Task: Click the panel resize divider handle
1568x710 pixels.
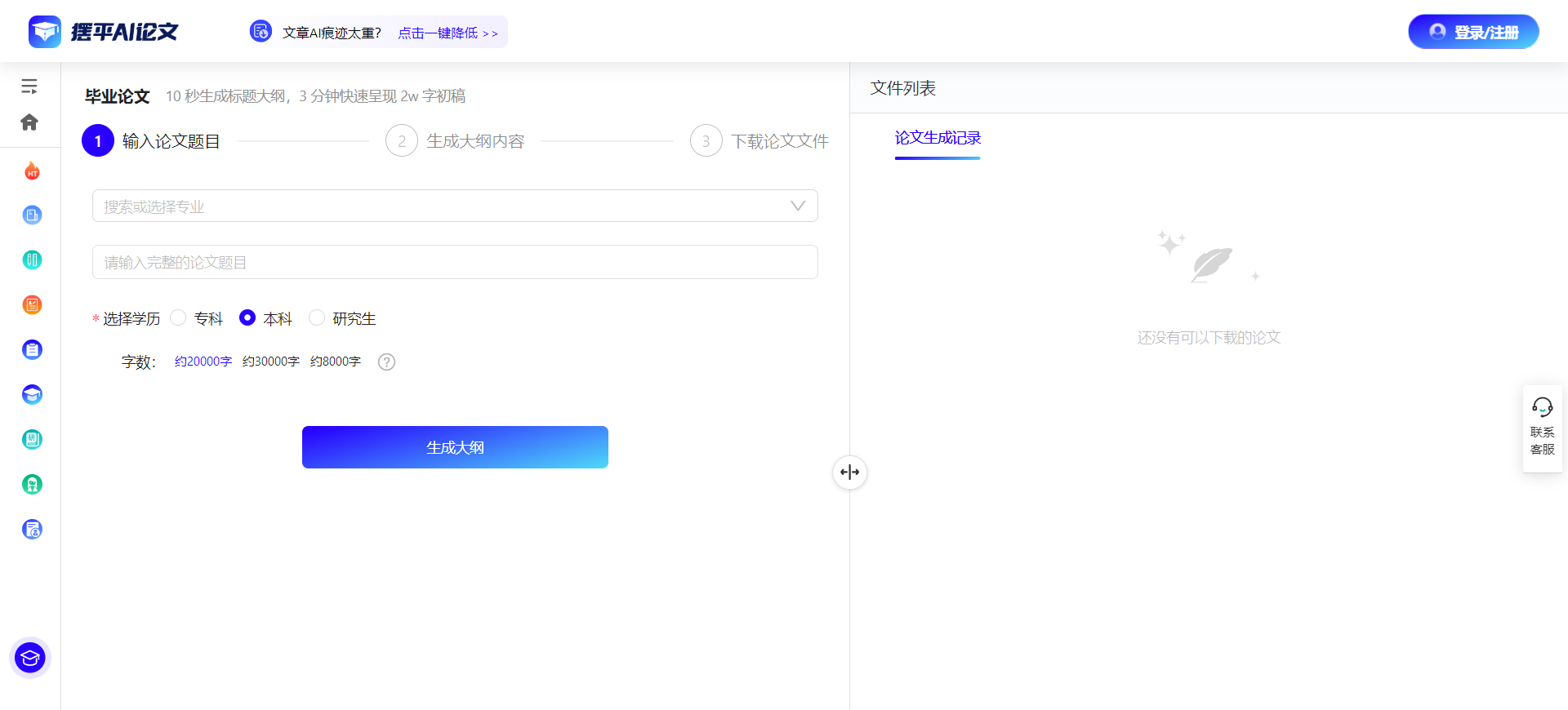Action: [x=849, y=473]
